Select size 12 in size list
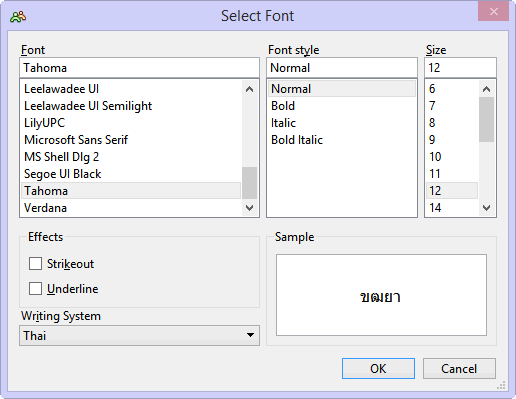Viewport: 516px width, 399px height. click(452, 191)
